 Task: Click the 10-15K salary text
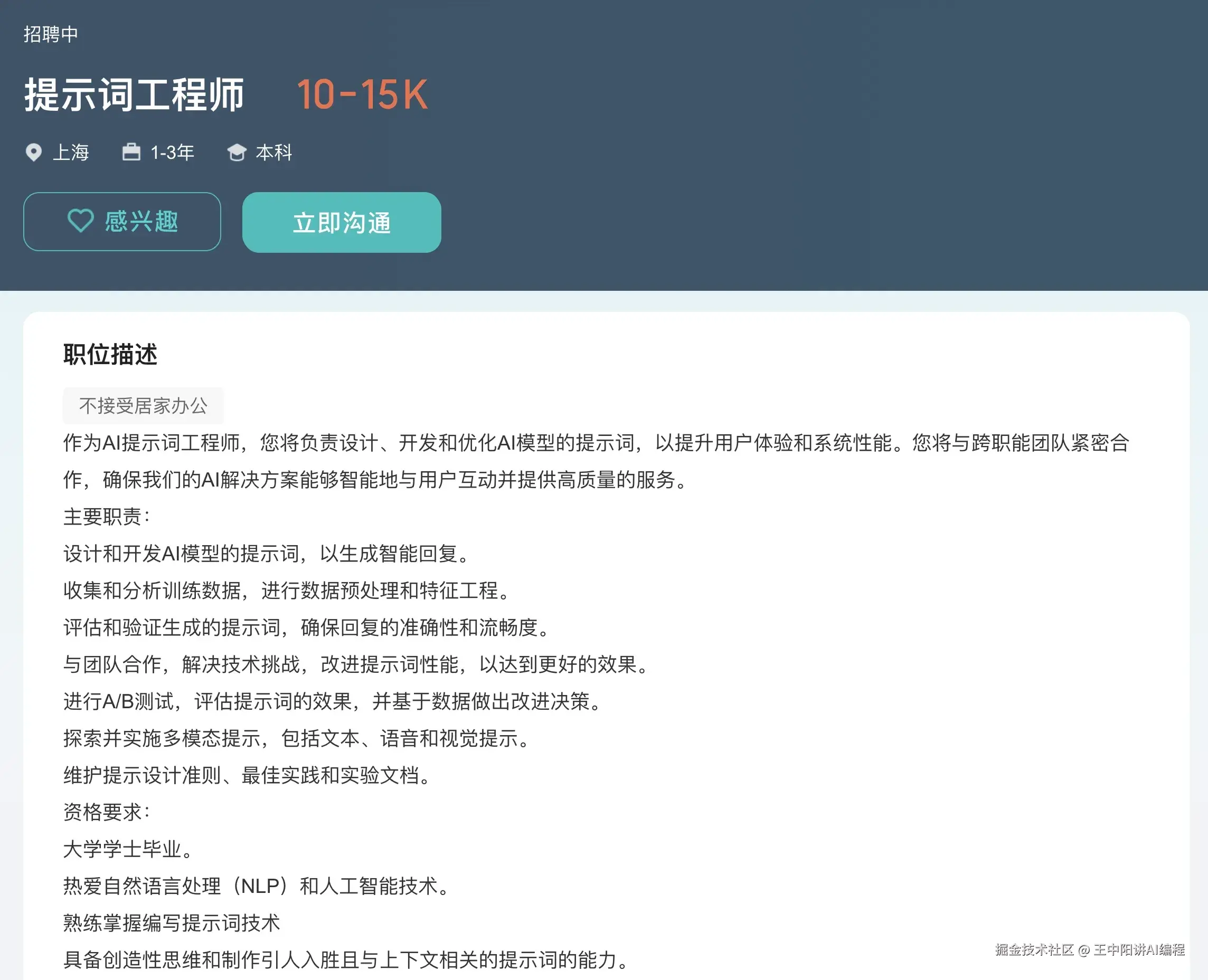click(x=362, y=94)
